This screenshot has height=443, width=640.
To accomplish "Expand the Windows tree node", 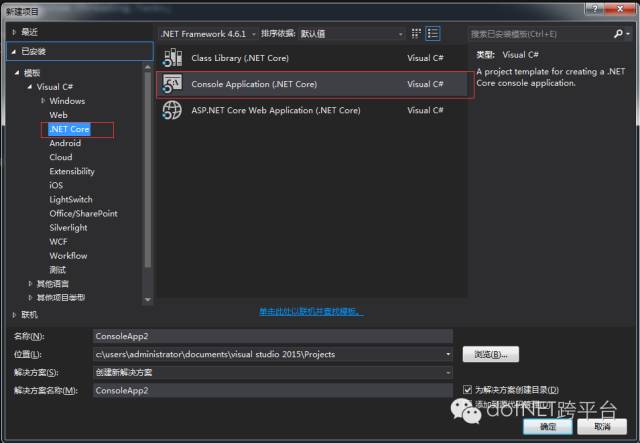I will (43, 100).
